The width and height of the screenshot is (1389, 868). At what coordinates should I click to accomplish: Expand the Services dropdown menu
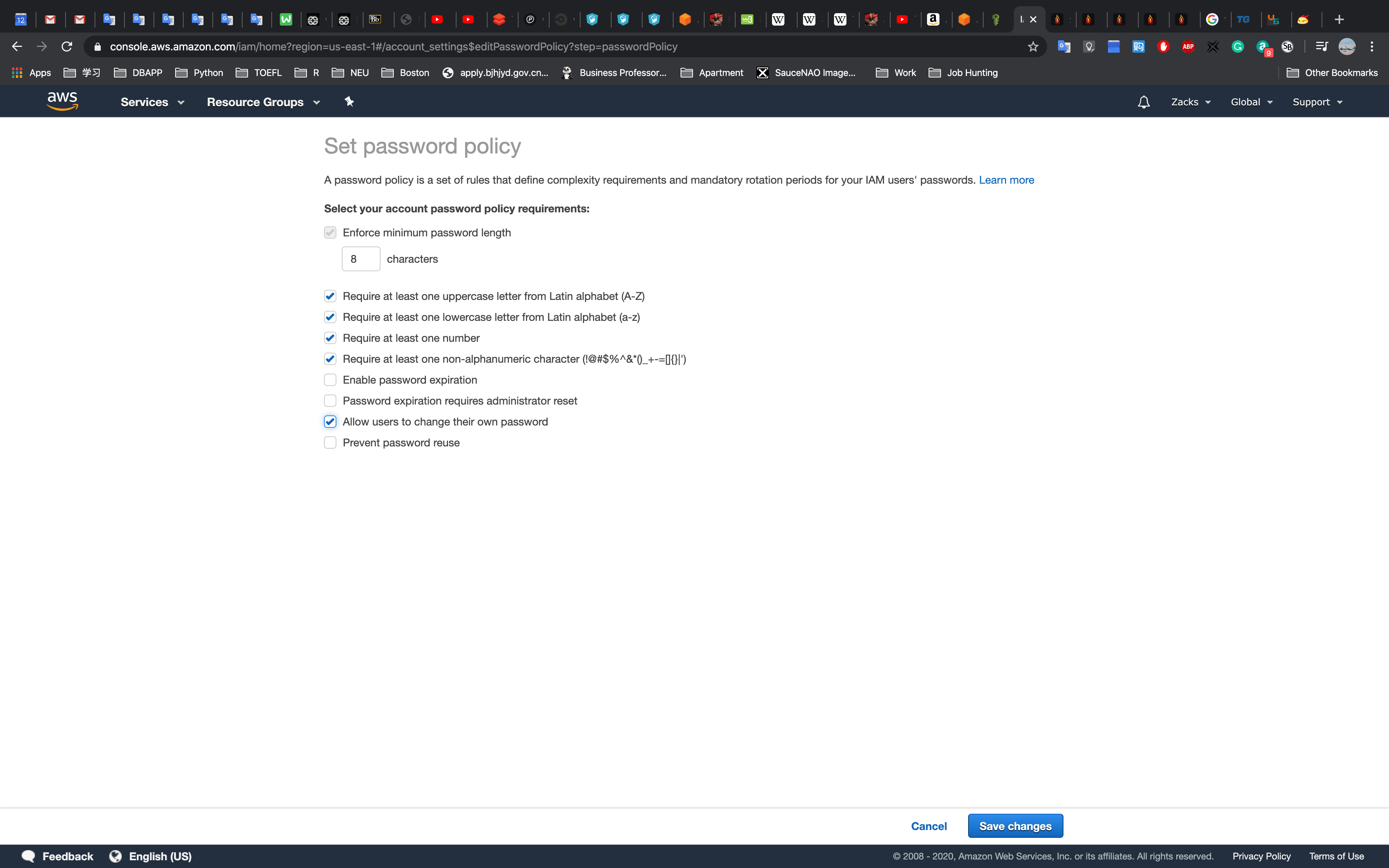click(x=152, y=102)
